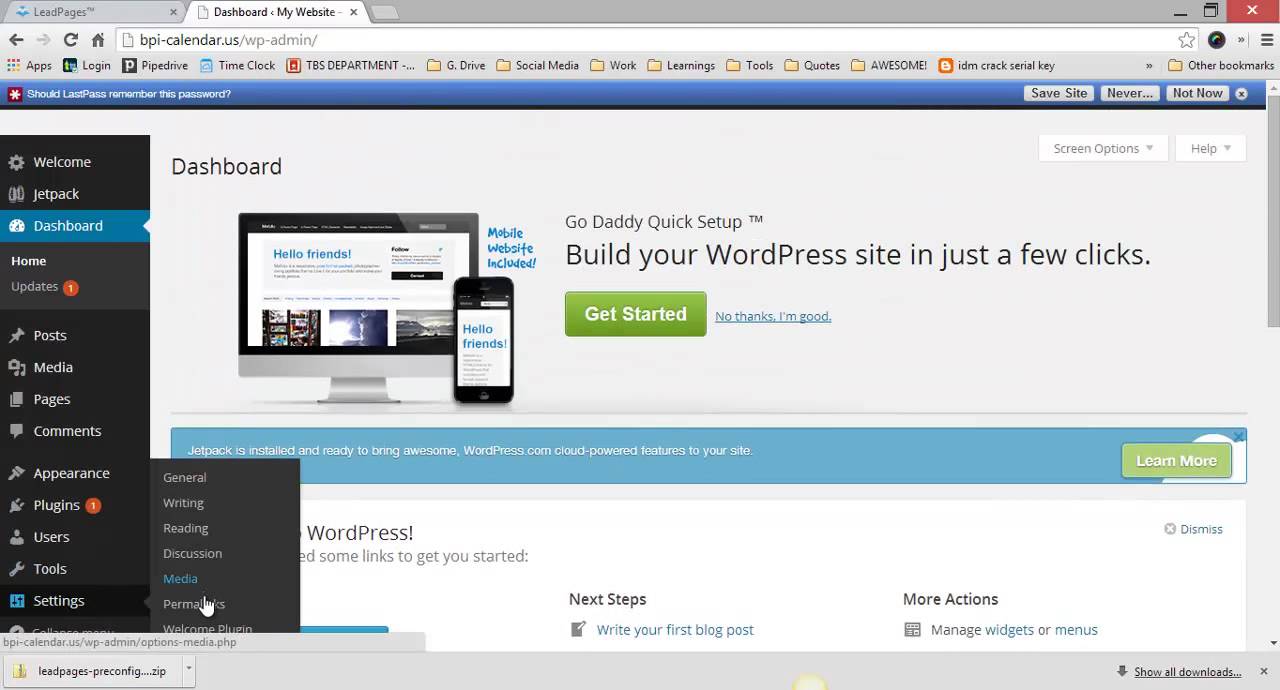The image size is (1280, 690).
Task: Click the Plugins plug icon
Action: click(x=16, y=505)
